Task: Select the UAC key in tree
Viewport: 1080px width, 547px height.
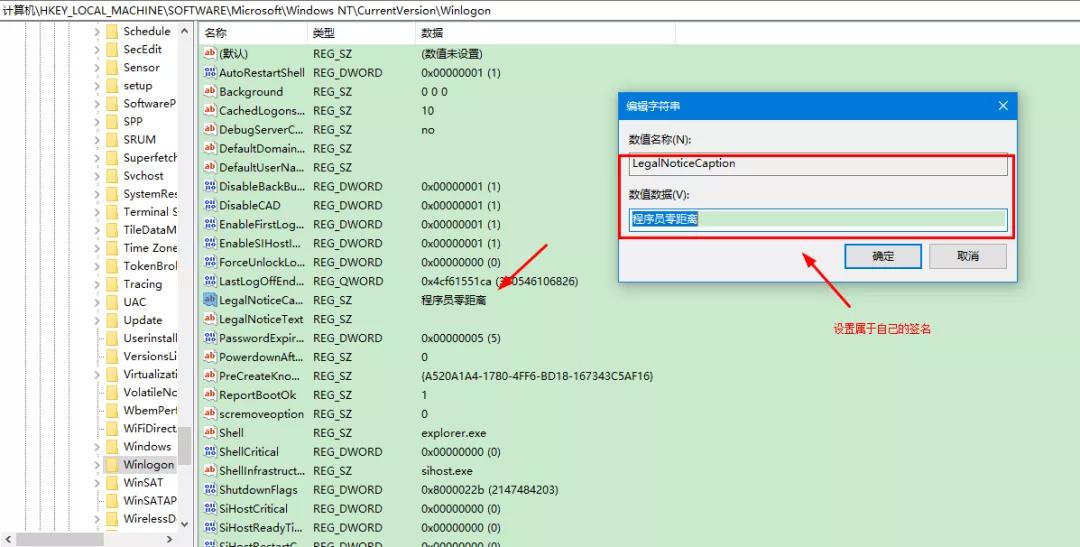Action: [x=135, y=302]
